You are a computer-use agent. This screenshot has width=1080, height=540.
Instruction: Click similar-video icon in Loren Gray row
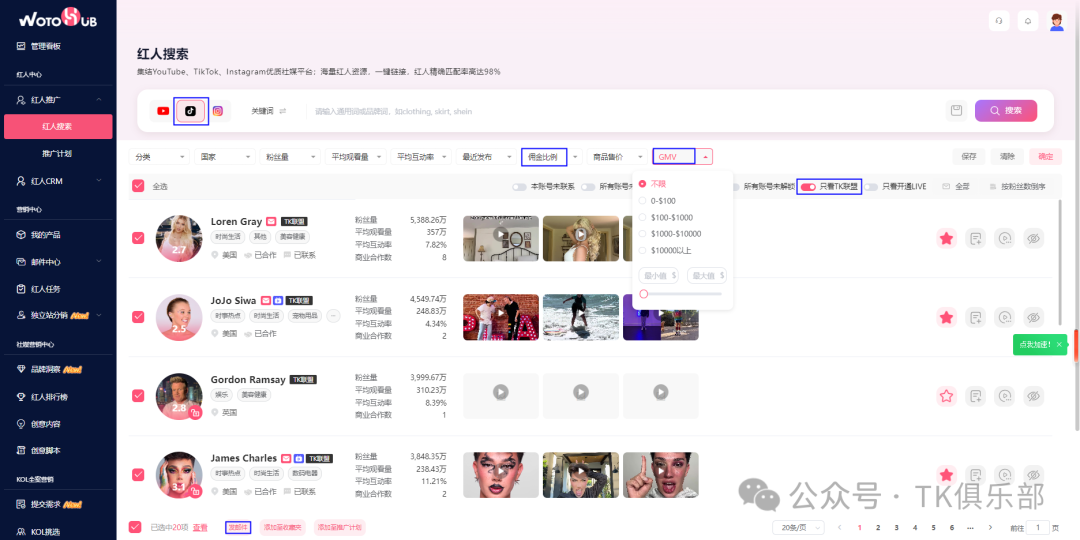1004,238
